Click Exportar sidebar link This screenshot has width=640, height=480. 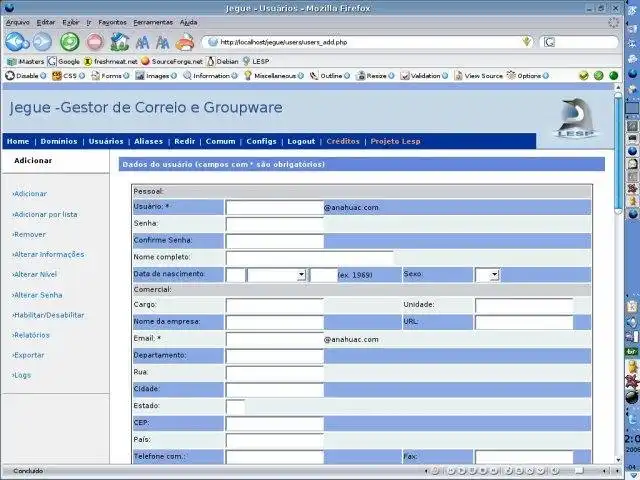28,355
